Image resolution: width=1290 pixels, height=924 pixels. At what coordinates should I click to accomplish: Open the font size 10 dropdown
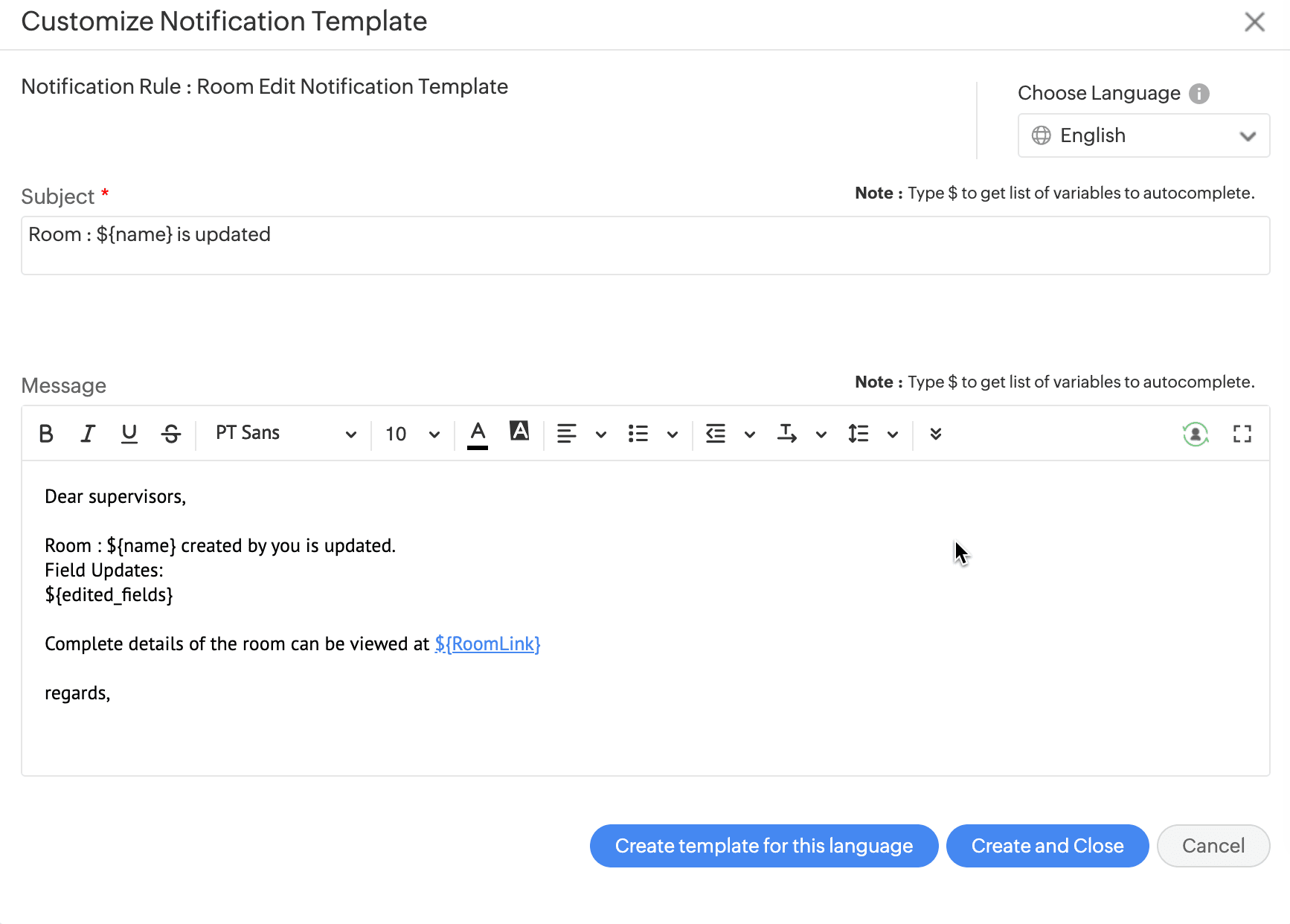click(x=412, y=434)
